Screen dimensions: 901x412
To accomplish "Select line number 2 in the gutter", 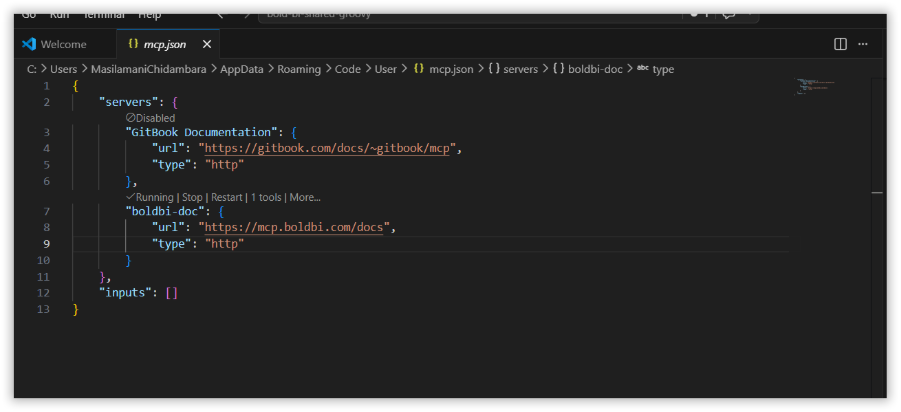I will click(x=47, y=102).
